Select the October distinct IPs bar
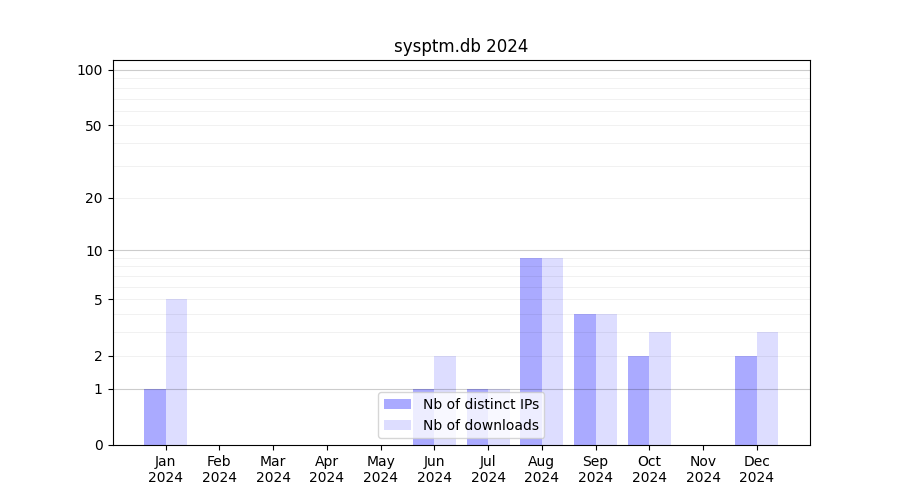900x500 pixels. click(638, 400)
